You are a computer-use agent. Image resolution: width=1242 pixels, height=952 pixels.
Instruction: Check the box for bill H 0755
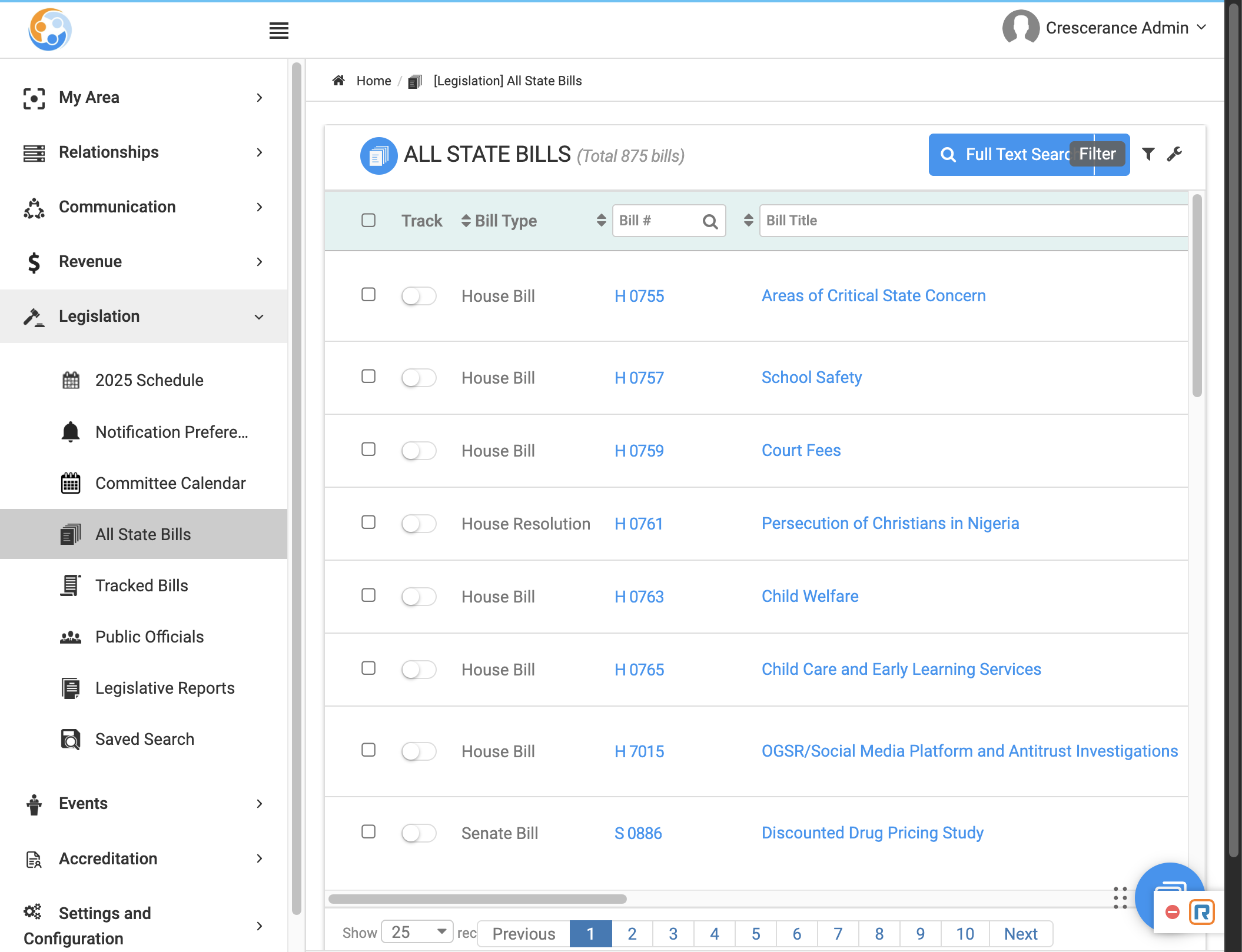point(368,294)
